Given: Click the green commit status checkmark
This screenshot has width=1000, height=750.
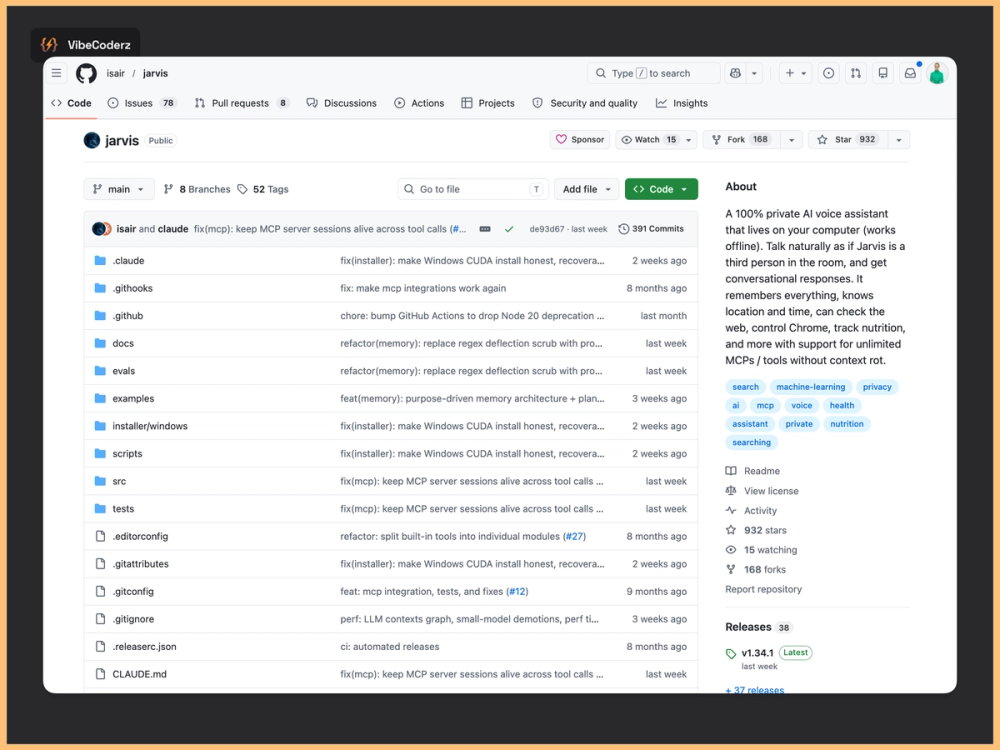Looking at the screenshot, I should click(509, 229).
